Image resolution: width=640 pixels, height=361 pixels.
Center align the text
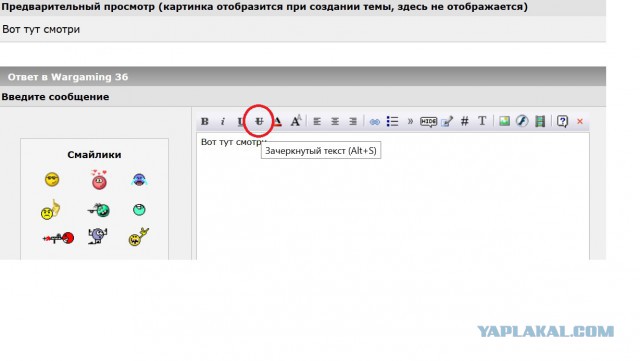pyautogui.click(x=335, y=121)
